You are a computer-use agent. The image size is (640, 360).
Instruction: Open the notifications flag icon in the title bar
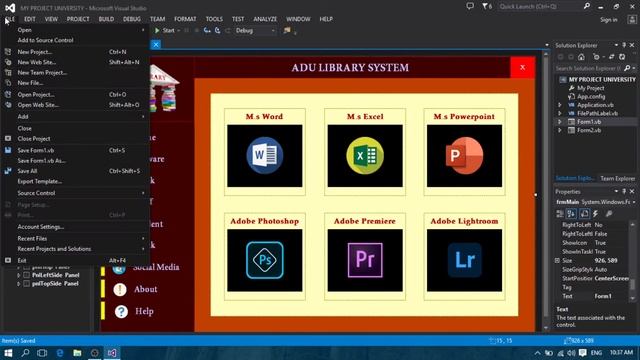pyautogui.click(x=487, y=7)
